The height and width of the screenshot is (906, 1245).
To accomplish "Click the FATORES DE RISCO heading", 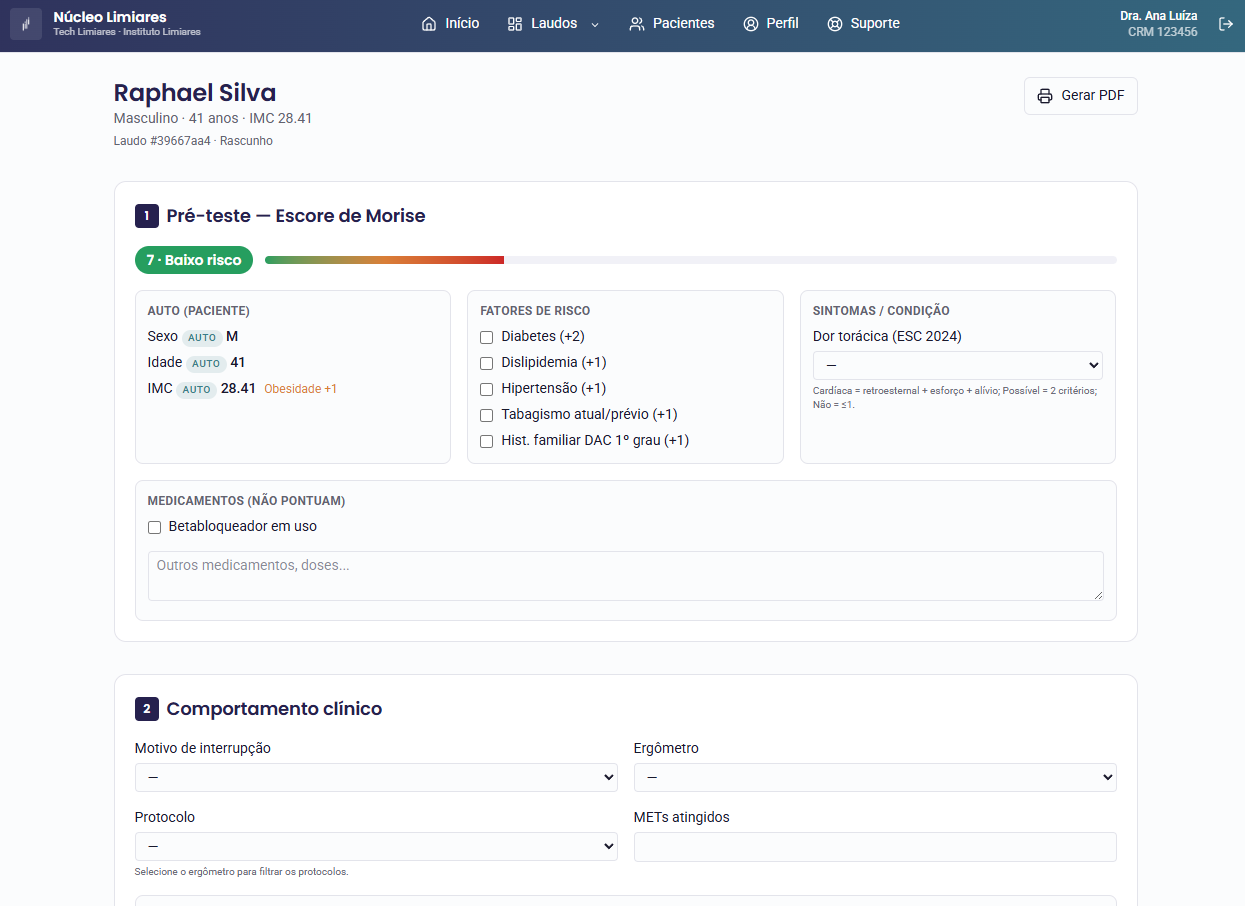I will click(x=535, y=311).
